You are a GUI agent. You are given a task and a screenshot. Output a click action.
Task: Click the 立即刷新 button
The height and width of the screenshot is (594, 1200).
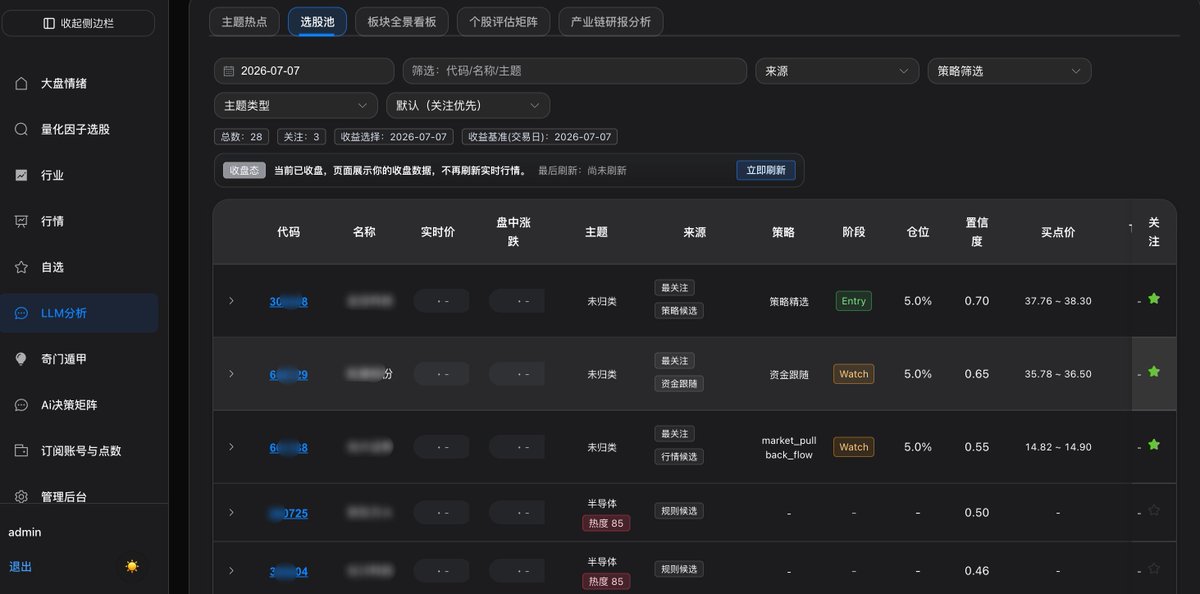point(766,170)
